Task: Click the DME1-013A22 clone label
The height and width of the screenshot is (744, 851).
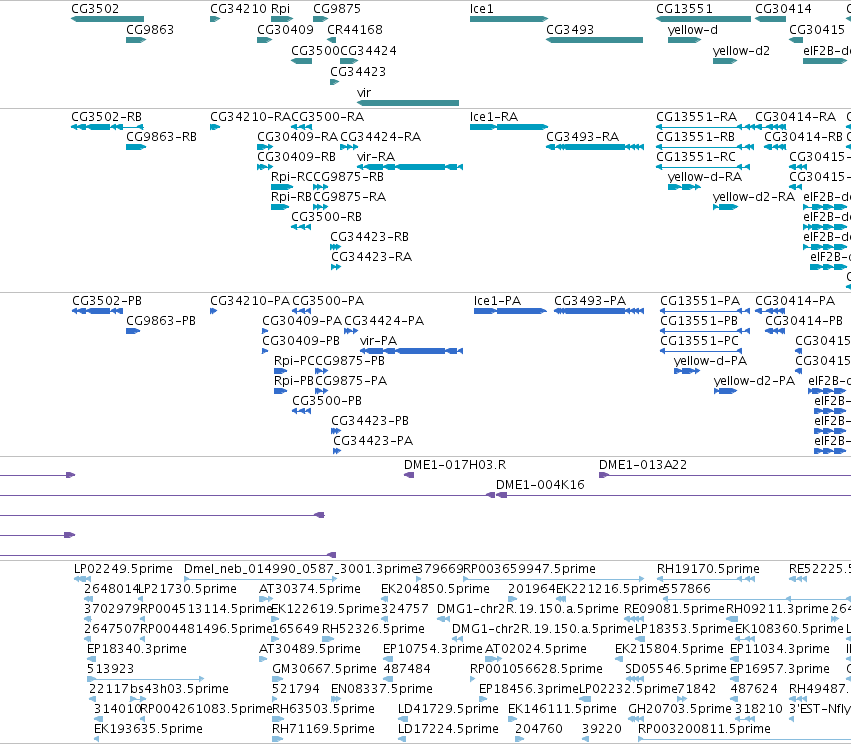Action: (643, 465)
